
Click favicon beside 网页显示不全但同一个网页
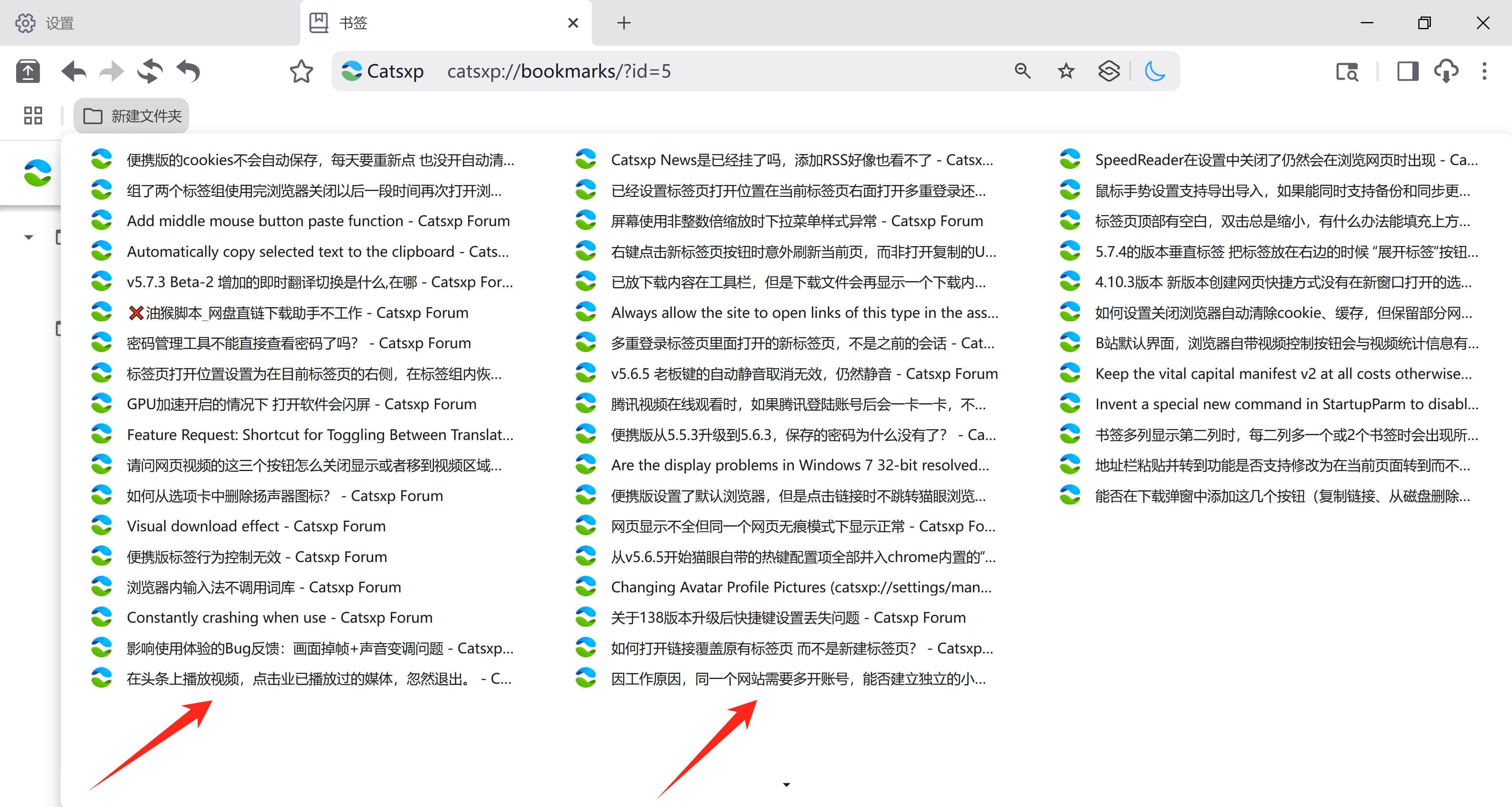(x=586, y=526)
